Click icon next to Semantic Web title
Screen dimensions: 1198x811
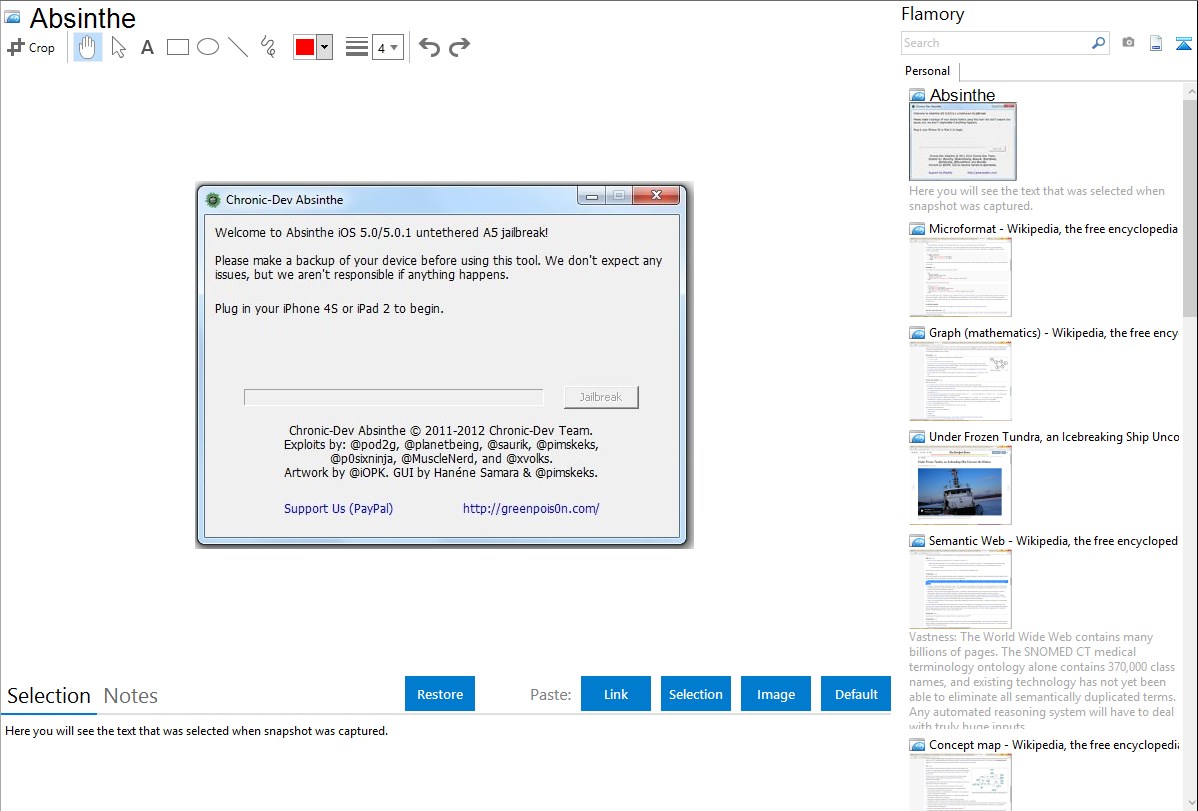click(x=917, y=541)
